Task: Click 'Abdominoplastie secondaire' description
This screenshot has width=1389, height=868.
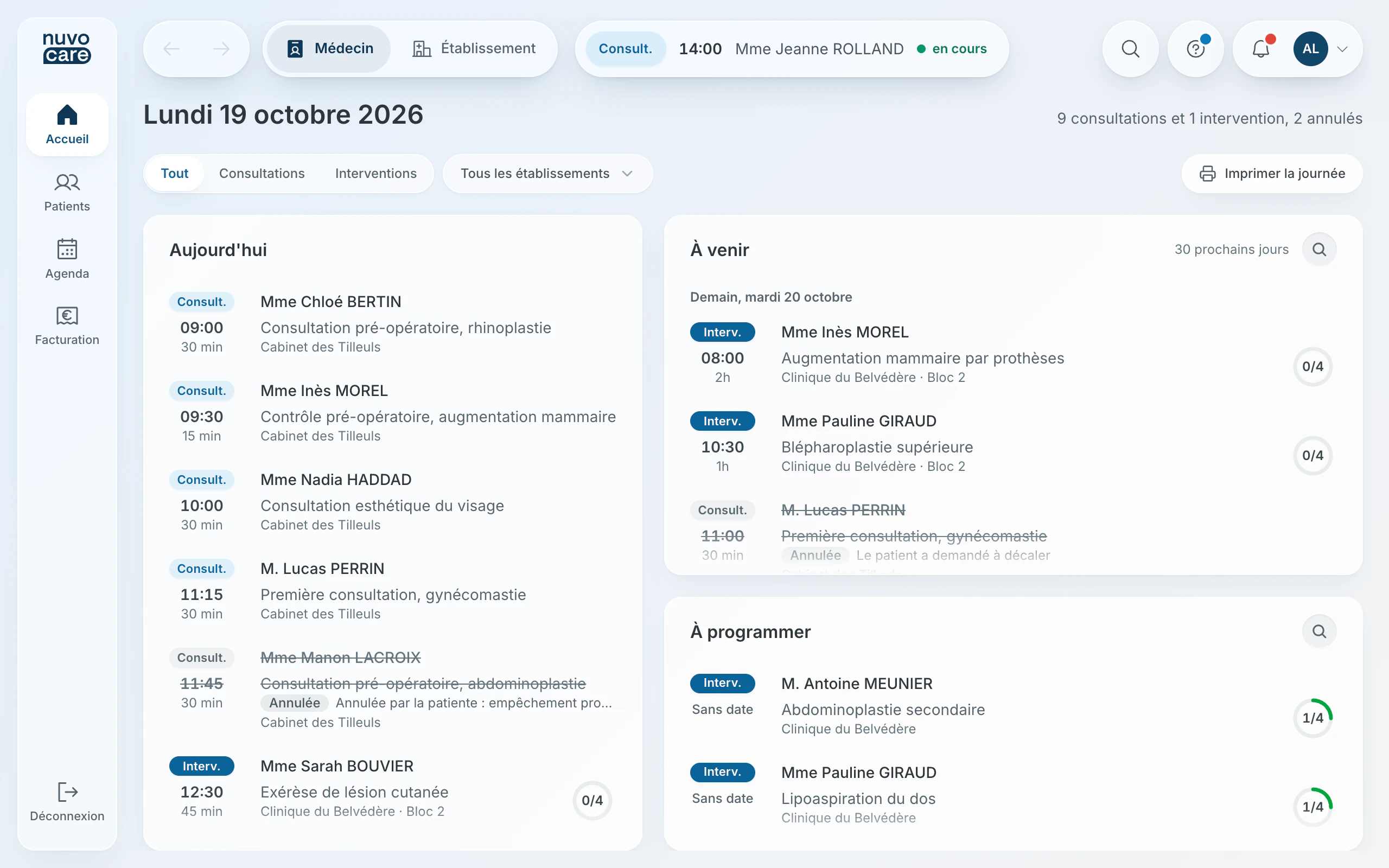Action: [883, 710]
